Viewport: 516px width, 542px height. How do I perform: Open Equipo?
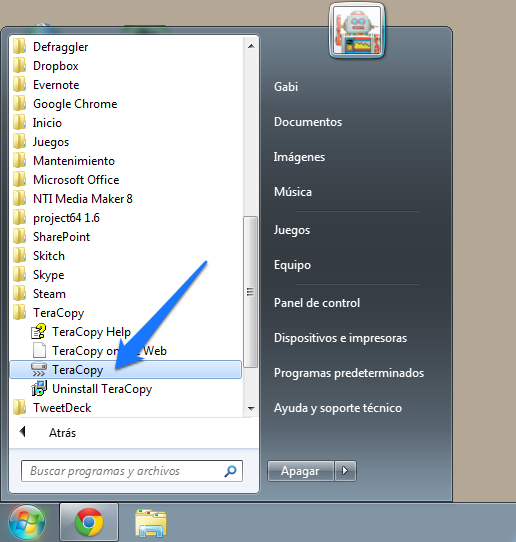(292, 265)
